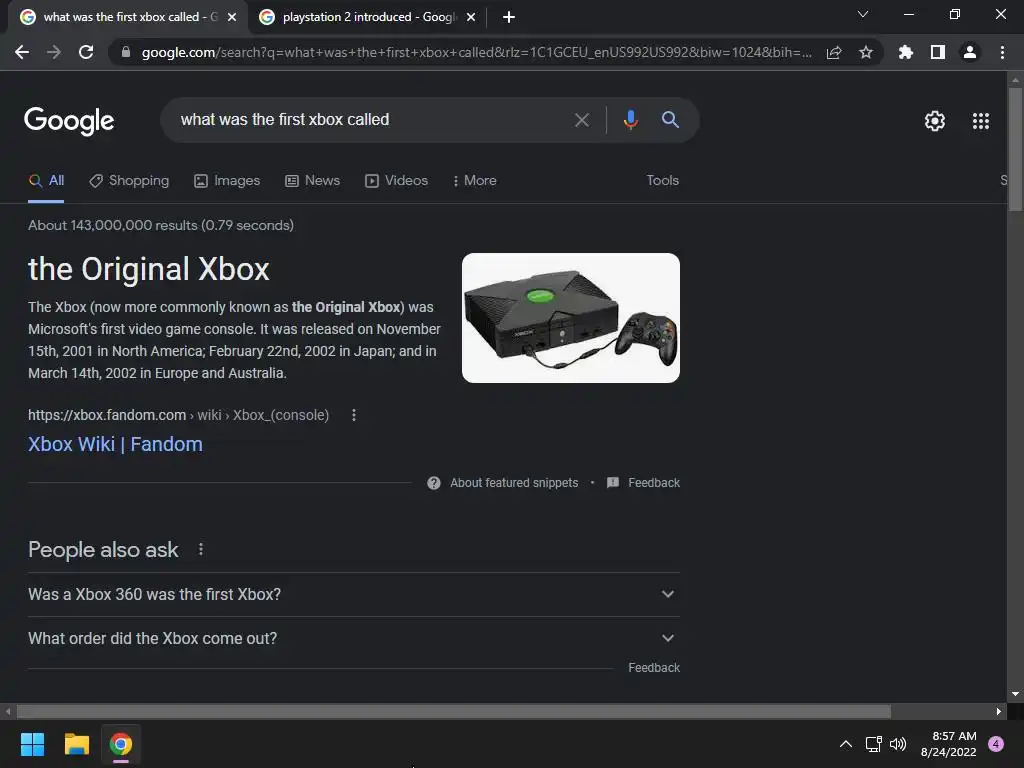Open a new browser tab

coord(509,17)
